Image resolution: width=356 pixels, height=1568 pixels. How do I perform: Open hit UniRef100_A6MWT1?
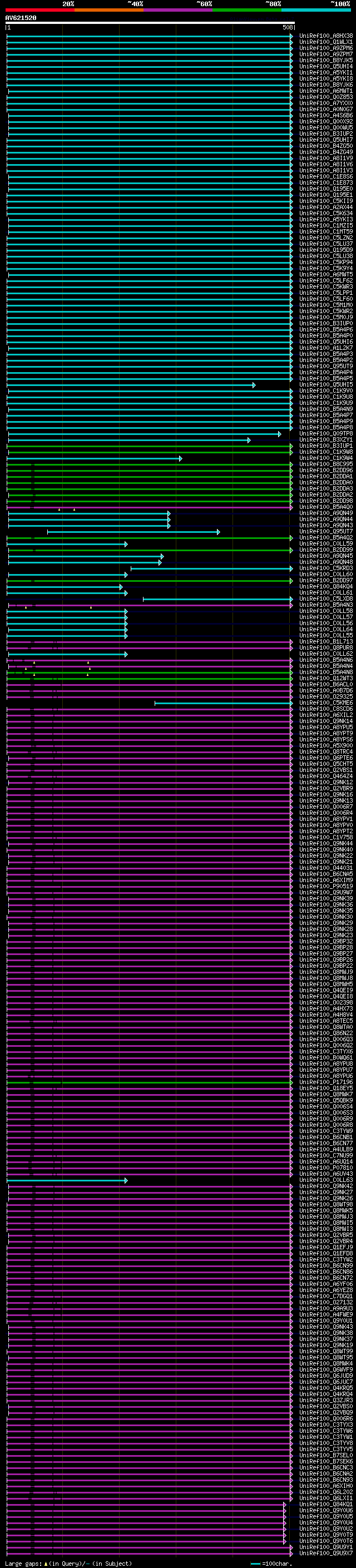point(325,91)
